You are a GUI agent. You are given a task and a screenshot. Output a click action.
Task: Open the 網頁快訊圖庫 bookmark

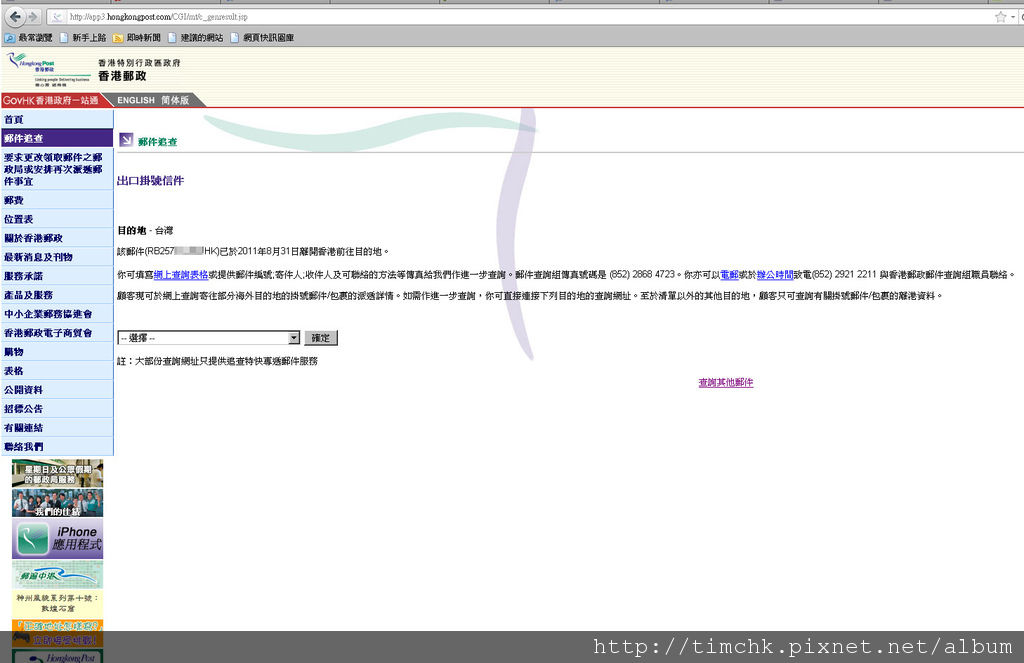point(262,38)
